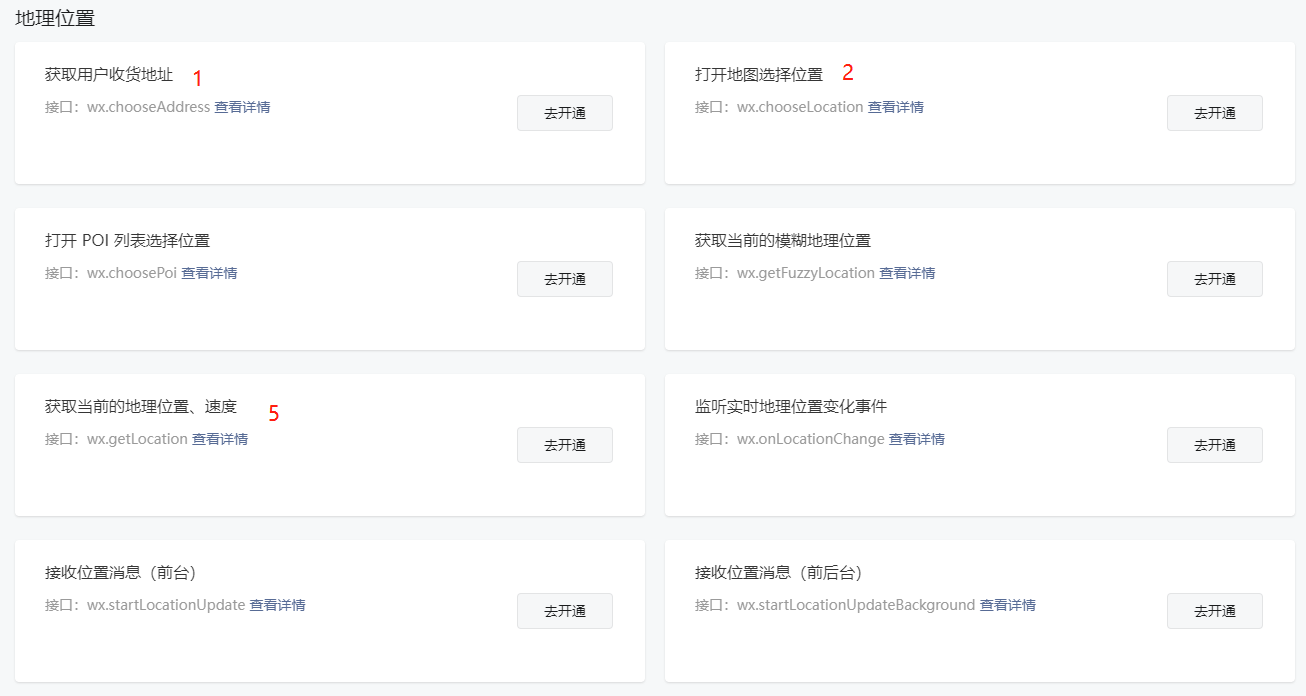1306x696 pixels.
Task: Click 去开通 for wx.chooseLocation
Action: (x=1214, y=112)
